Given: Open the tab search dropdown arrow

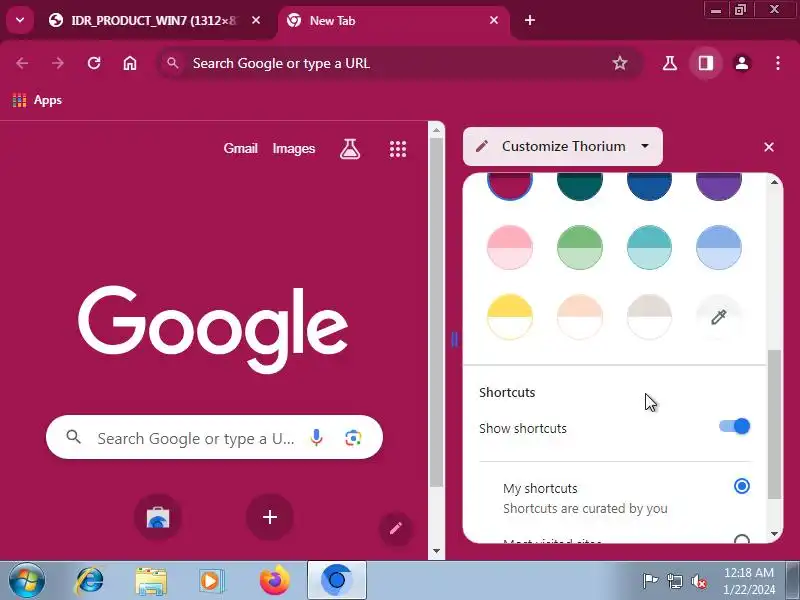Looking at the screenshot, I should (20, 20).
